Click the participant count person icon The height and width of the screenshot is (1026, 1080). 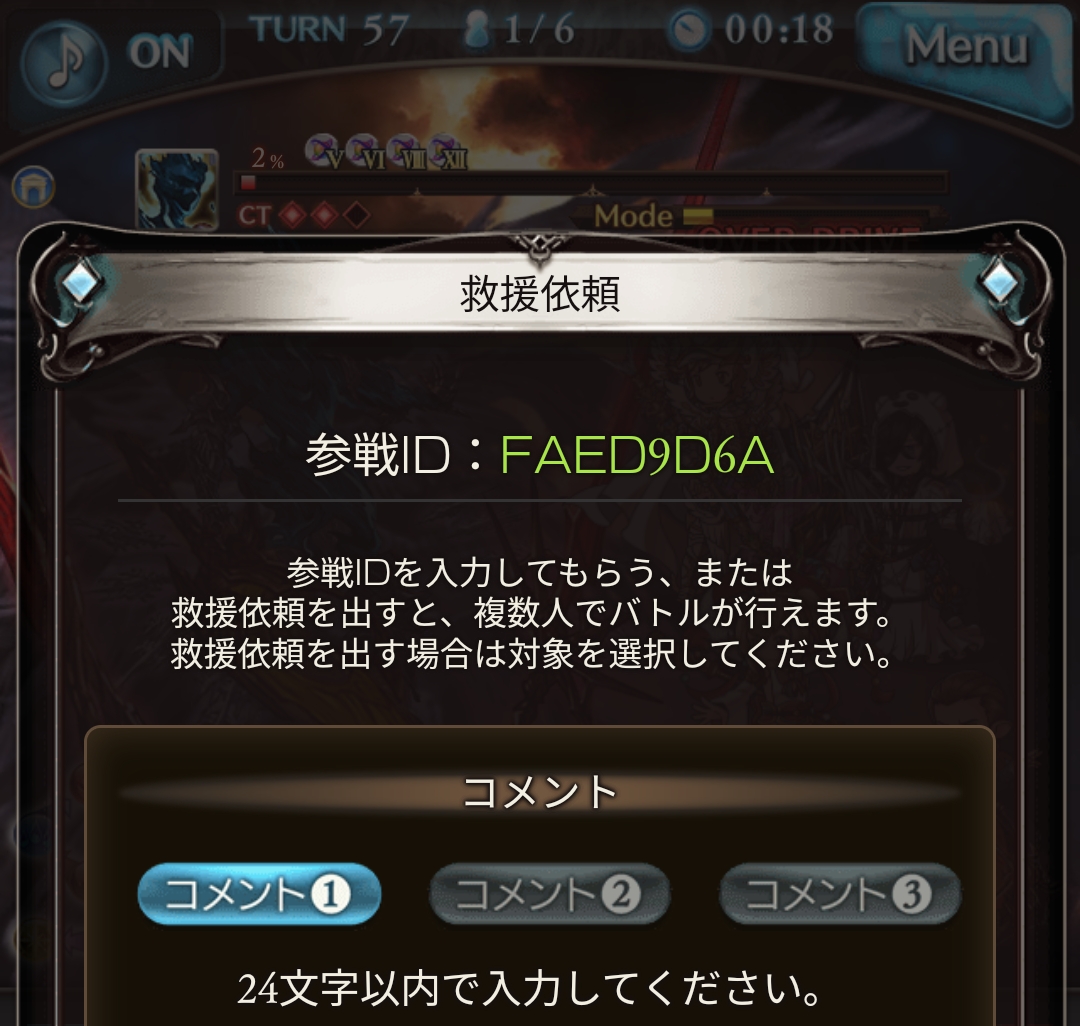click(x=475, y=30)
